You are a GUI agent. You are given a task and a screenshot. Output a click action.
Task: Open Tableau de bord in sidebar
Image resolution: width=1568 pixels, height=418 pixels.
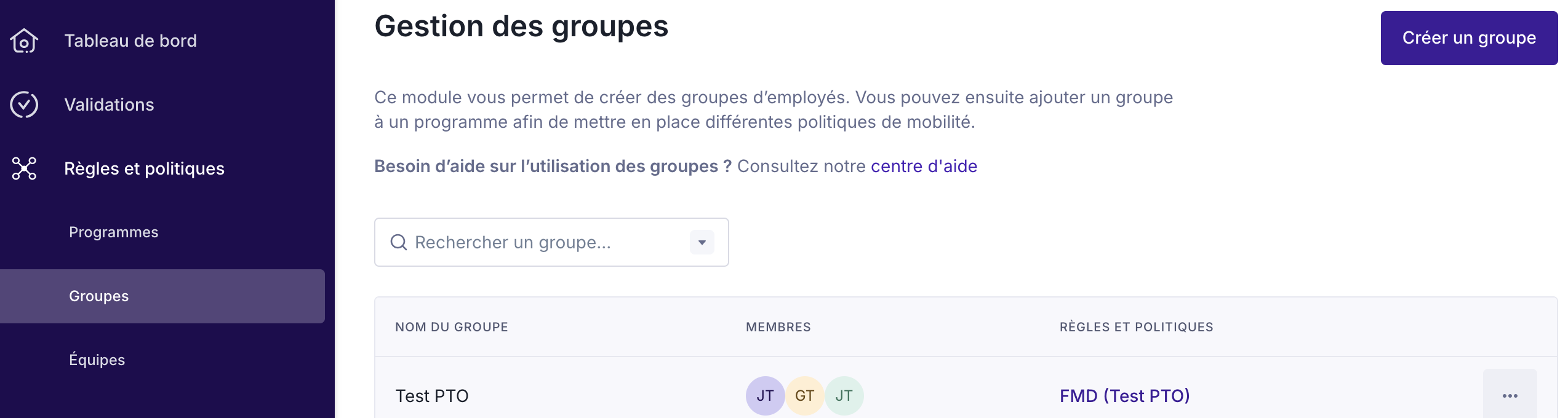coord(130,41)
